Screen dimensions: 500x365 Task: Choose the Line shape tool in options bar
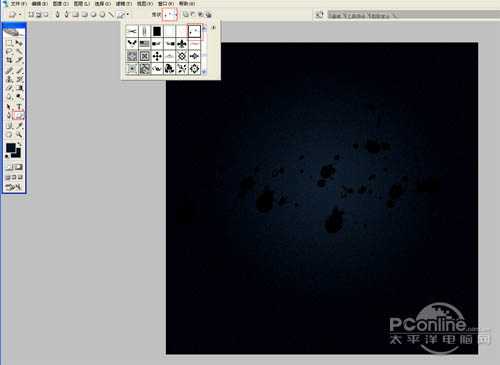[x=111, y=14]
